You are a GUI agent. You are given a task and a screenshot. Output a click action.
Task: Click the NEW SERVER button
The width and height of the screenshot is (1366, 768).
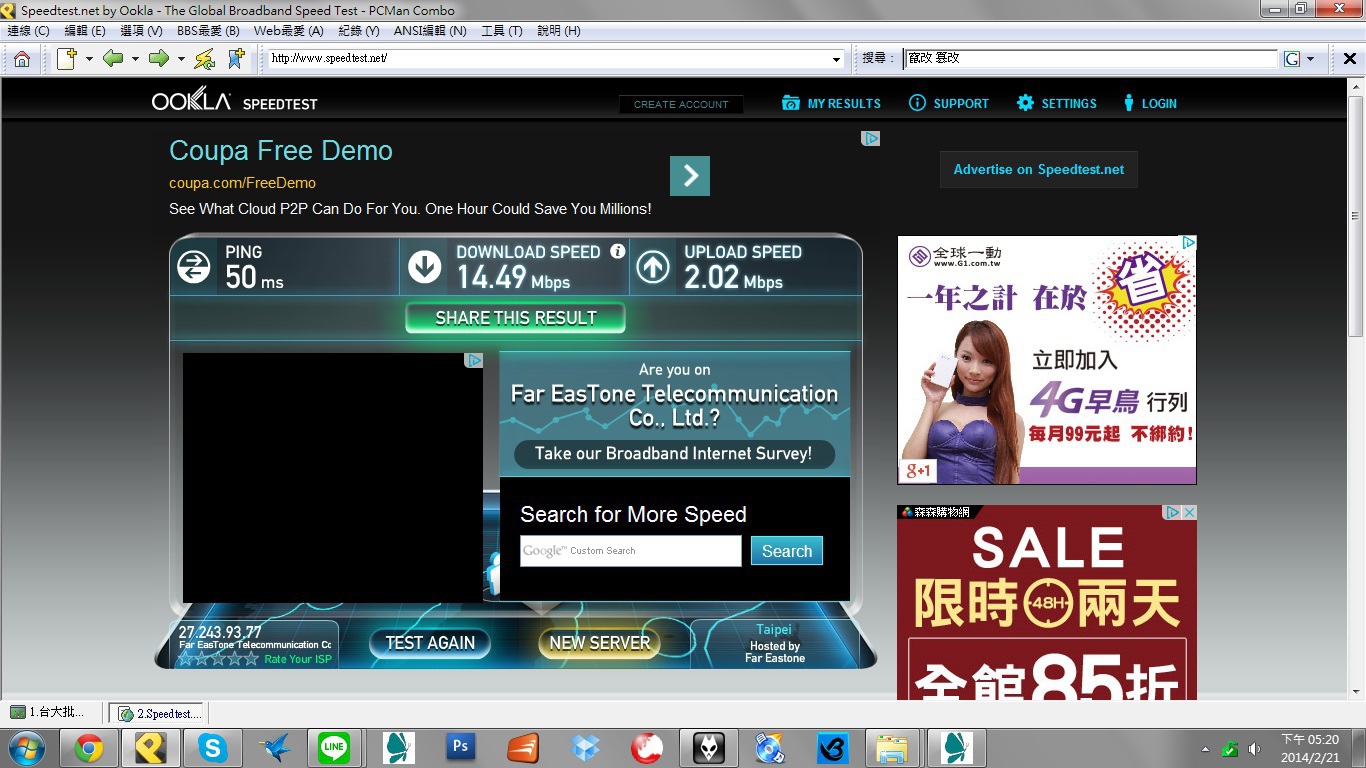click(x=599, y=643)
